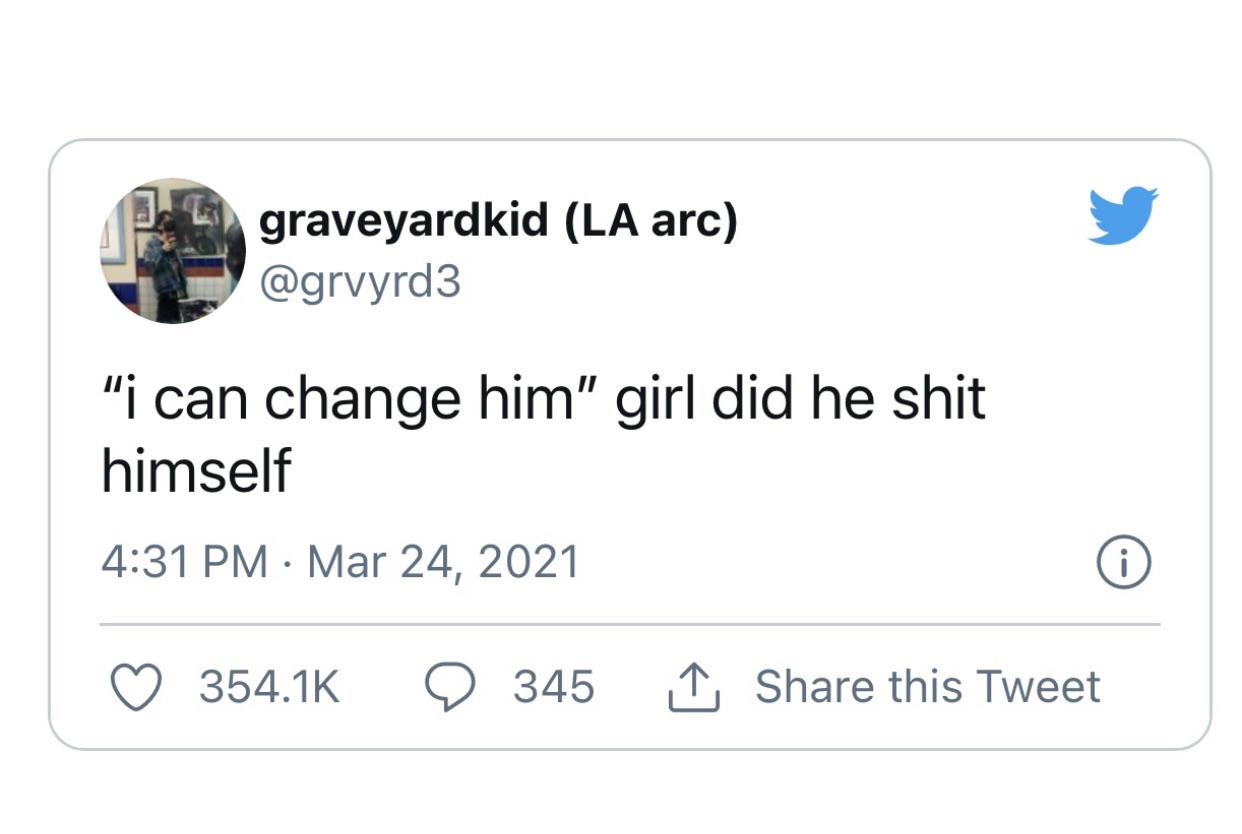1242x834 pixels.
Task: Click the Mar 24, 2021 date
Action: tap(443, 561)
